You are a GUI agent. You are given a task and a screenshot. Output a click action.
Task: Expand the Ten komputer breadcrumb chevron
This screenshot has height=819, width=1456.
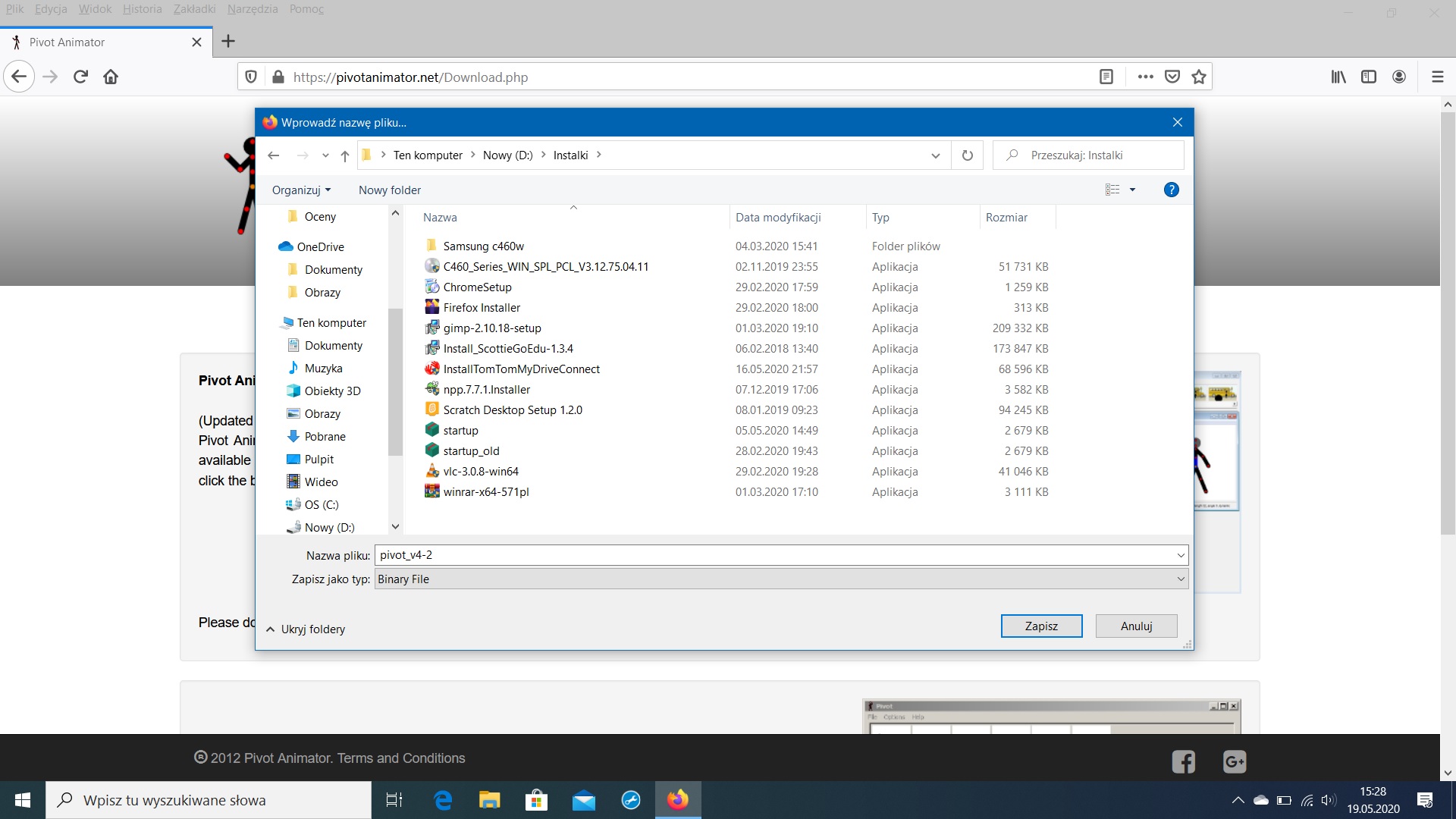472,155
